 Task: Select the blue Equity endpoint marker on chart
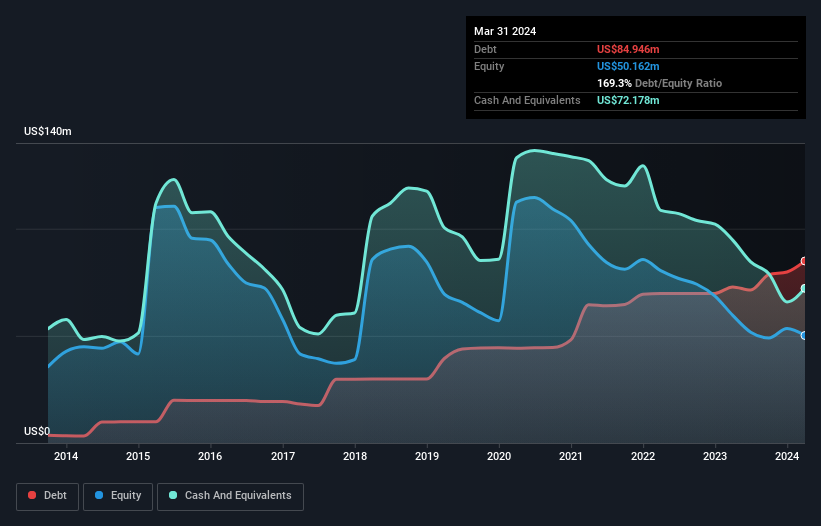[804, 335]
